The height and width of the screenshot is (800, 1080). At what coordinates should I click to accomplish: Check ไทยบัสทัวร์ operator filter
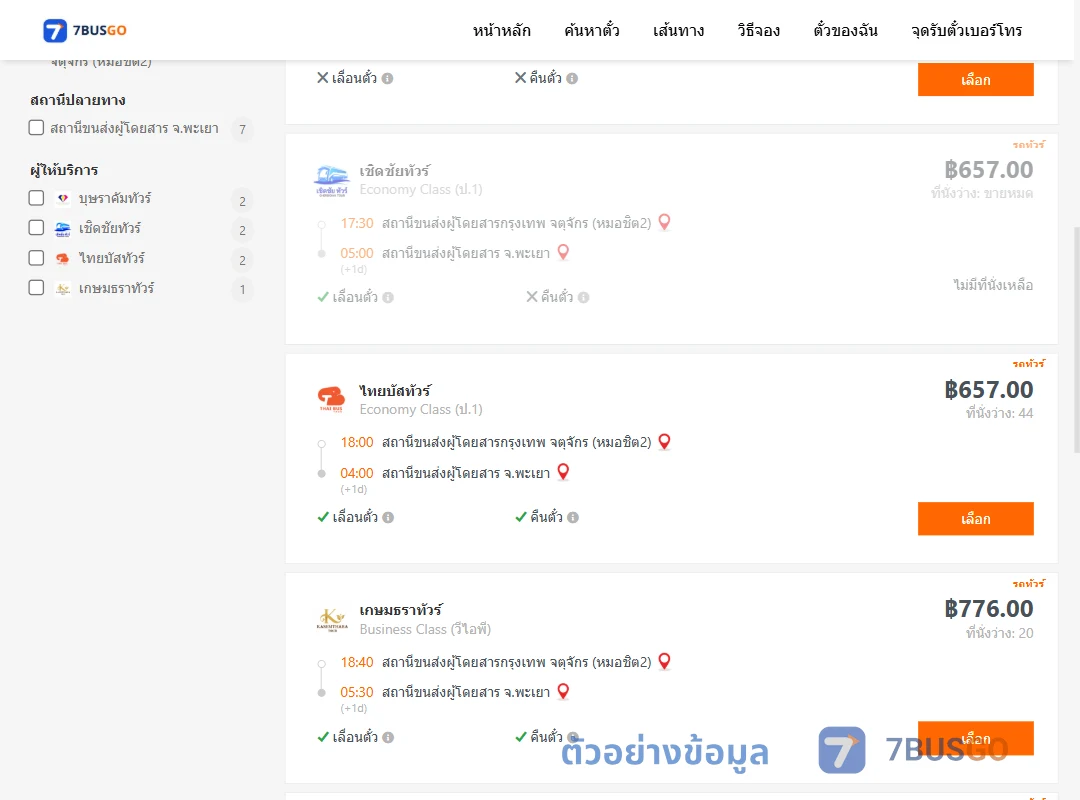pos(37,258)
